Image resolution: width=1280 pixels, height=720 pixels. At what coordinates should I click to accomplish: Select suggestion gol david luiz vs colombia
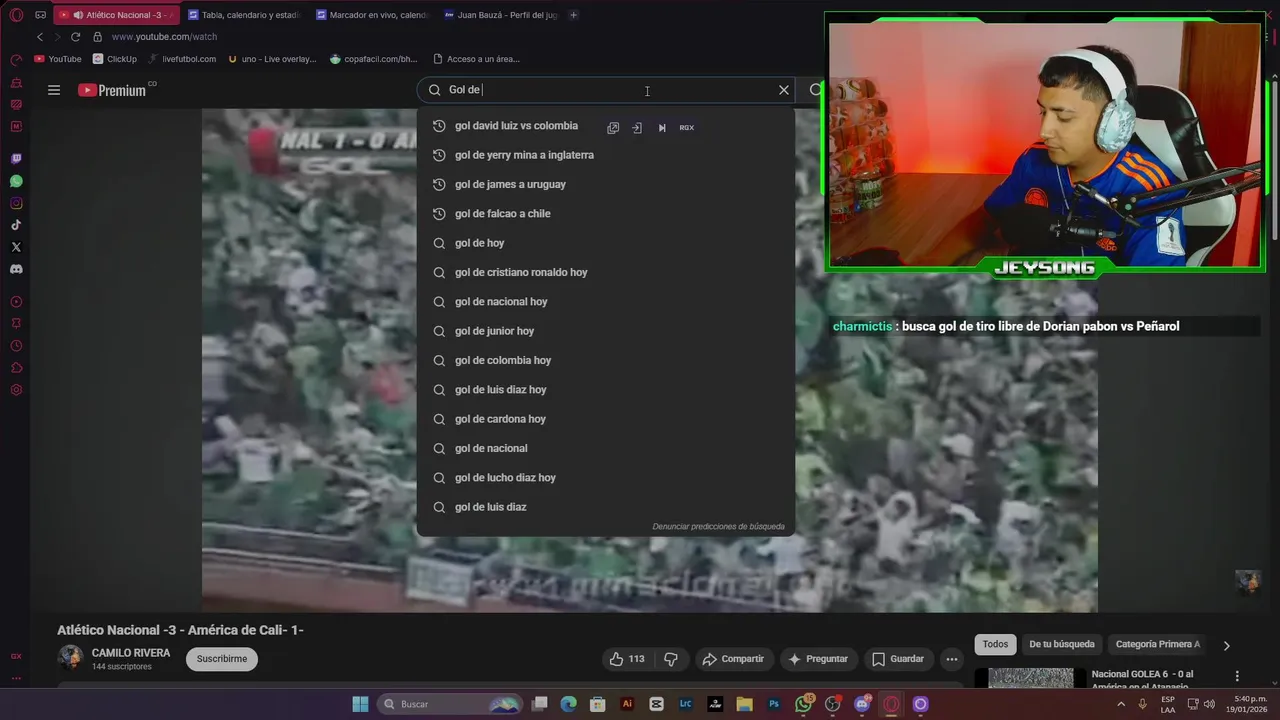pyautogui.click(x=606, y=126)
